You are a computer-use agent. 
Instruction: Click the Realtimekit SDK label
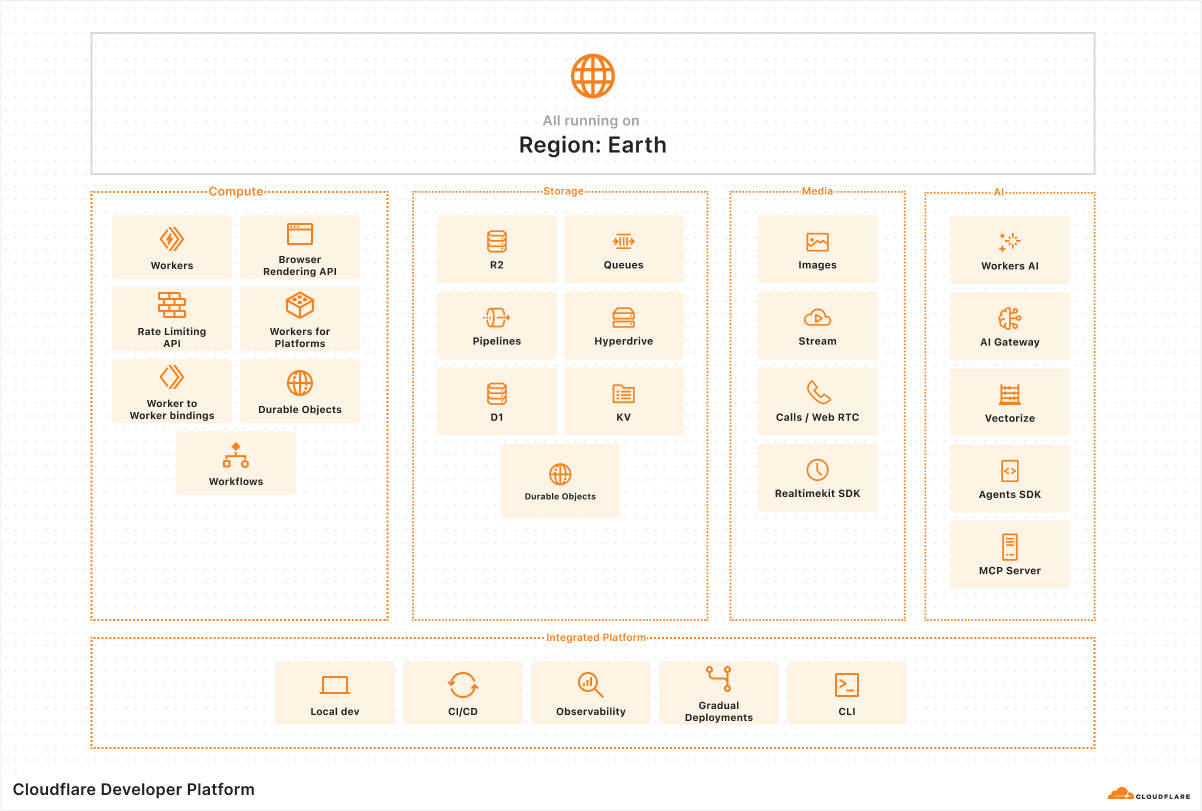point(818,494)
